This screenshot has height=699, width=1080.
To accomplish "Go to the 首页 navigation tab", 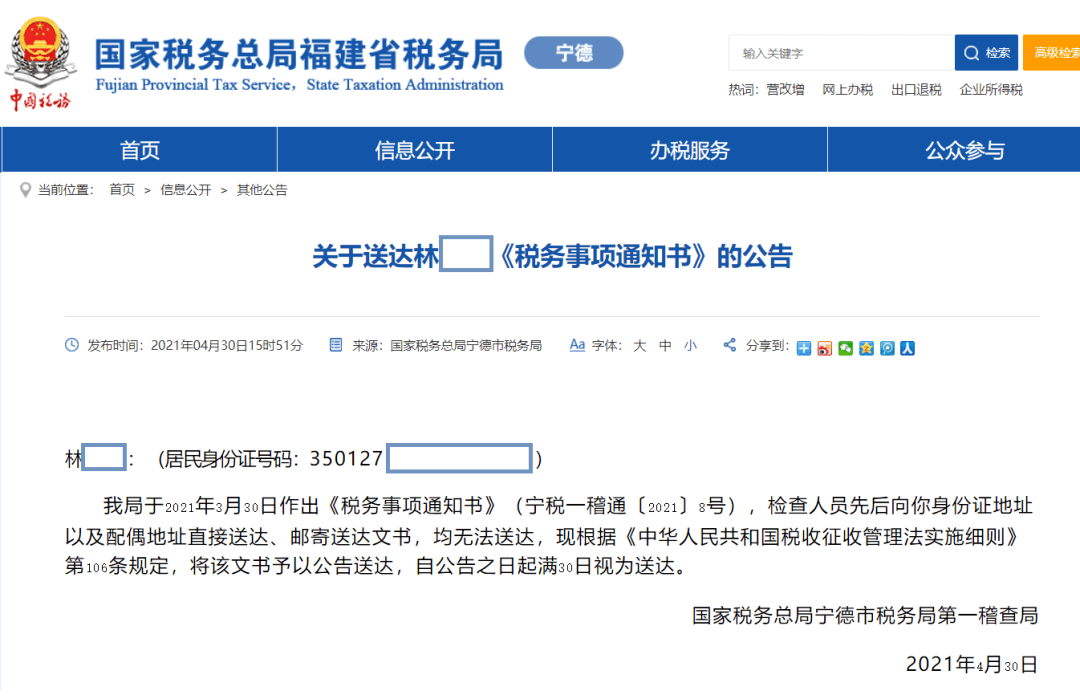I will click(x=140, y=149).
